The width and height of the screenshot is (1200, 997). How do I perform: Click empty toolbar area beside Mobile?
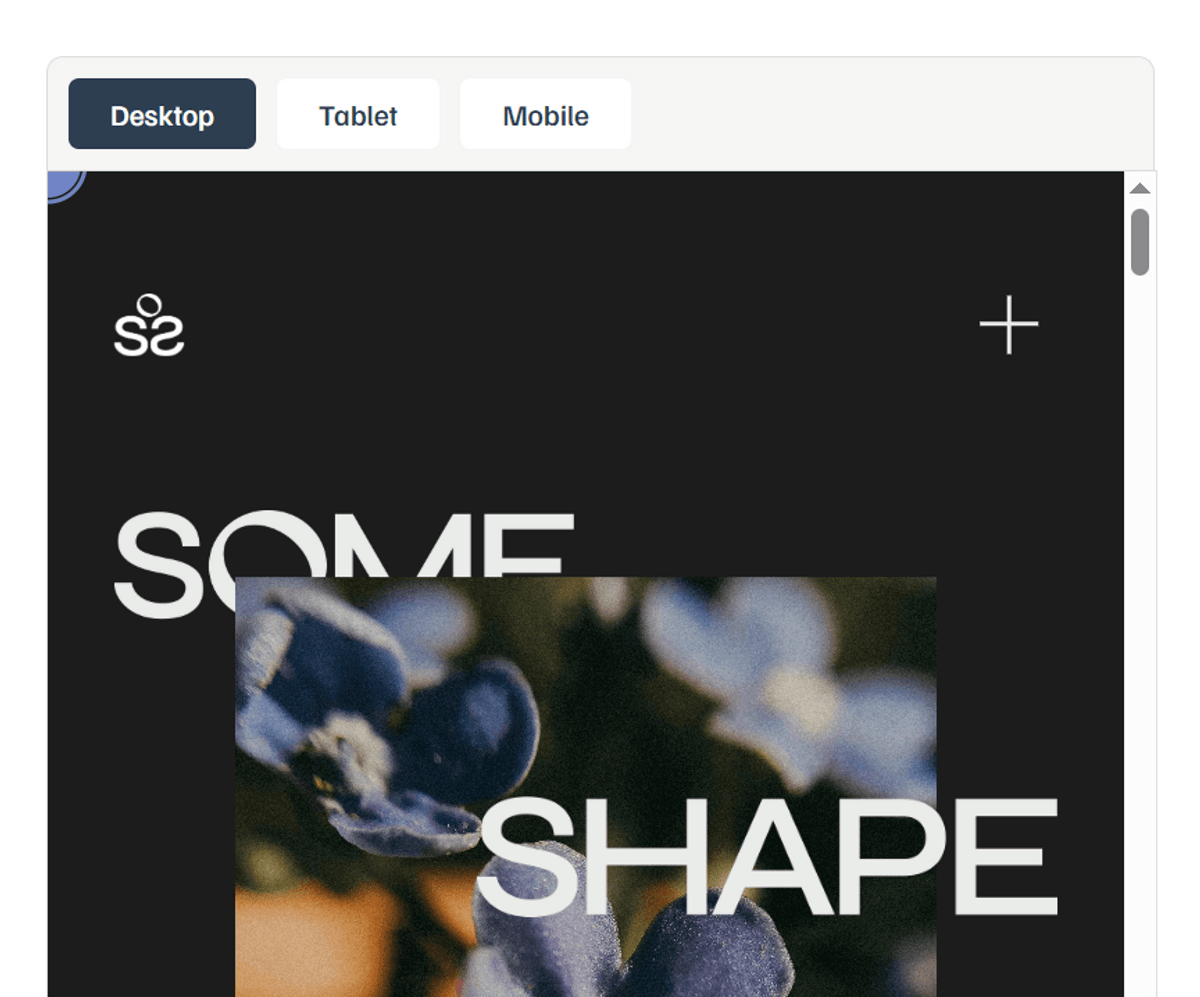click(x=890, y=114)
